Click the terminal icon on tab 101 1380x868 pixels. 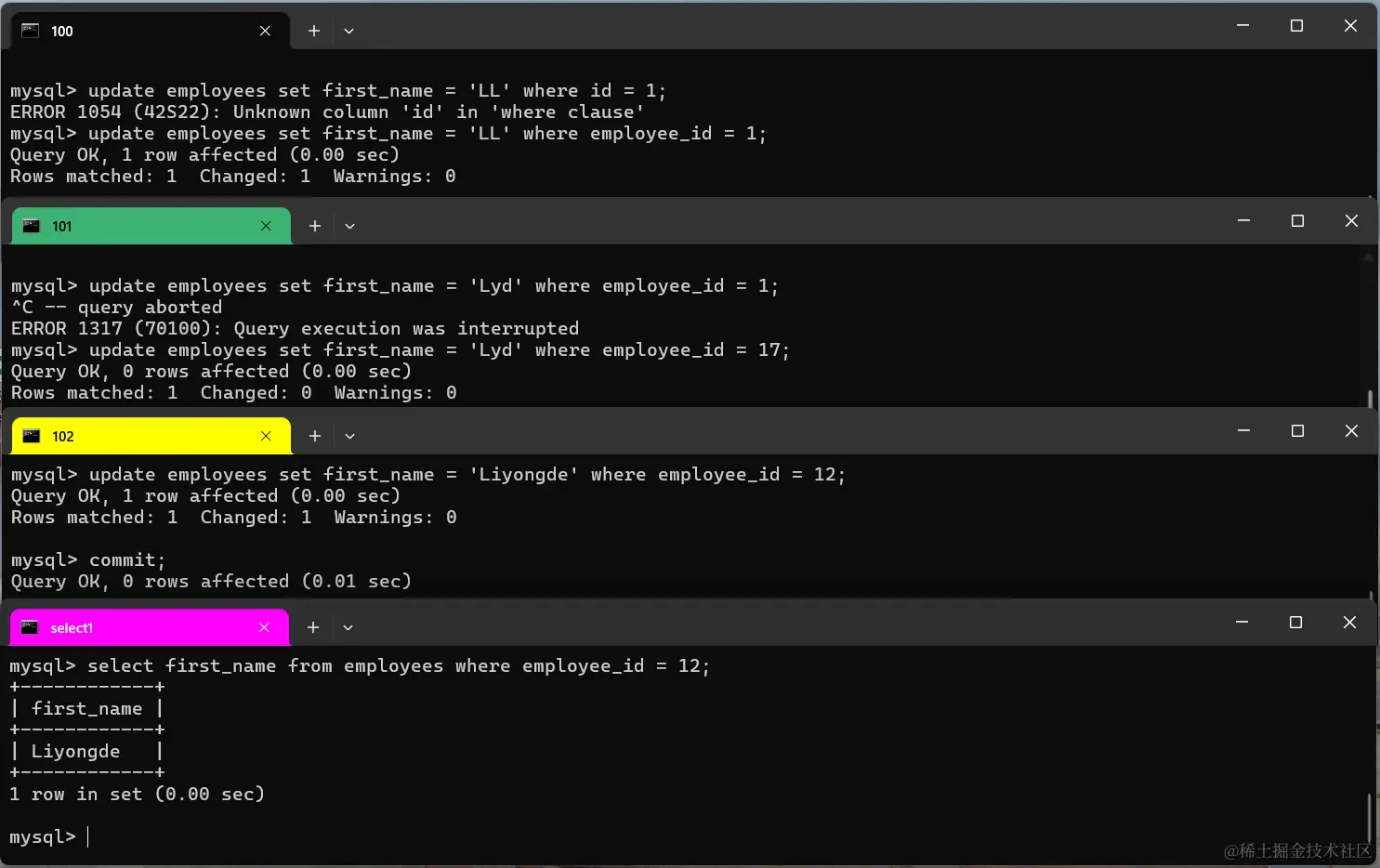[31, 226]
